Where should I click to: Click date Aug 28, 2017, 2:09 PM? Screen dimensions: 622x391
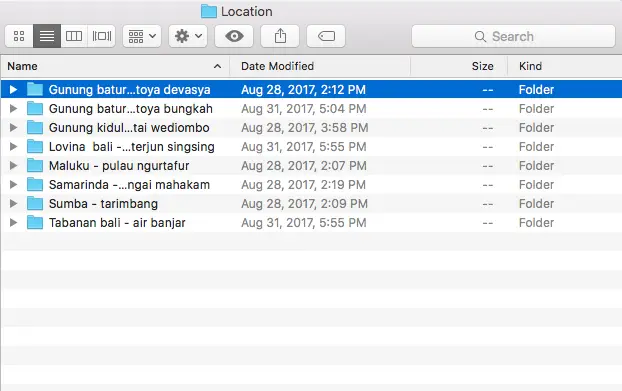[304, 204]
